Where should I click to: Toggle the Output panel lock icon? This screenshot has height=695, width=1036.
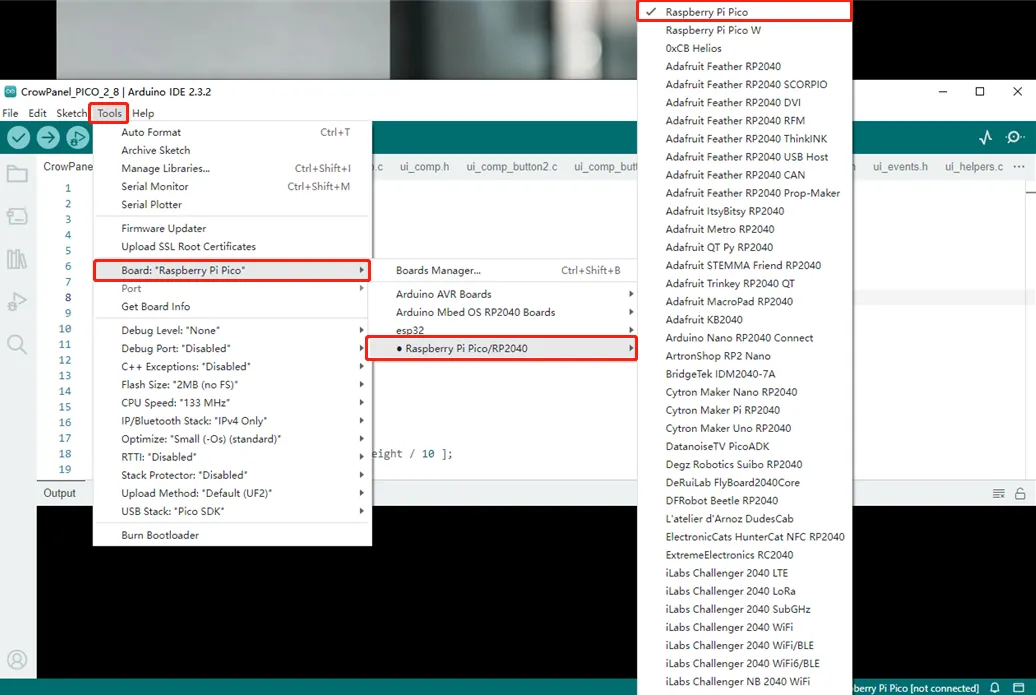click(x=1020, y=494)
